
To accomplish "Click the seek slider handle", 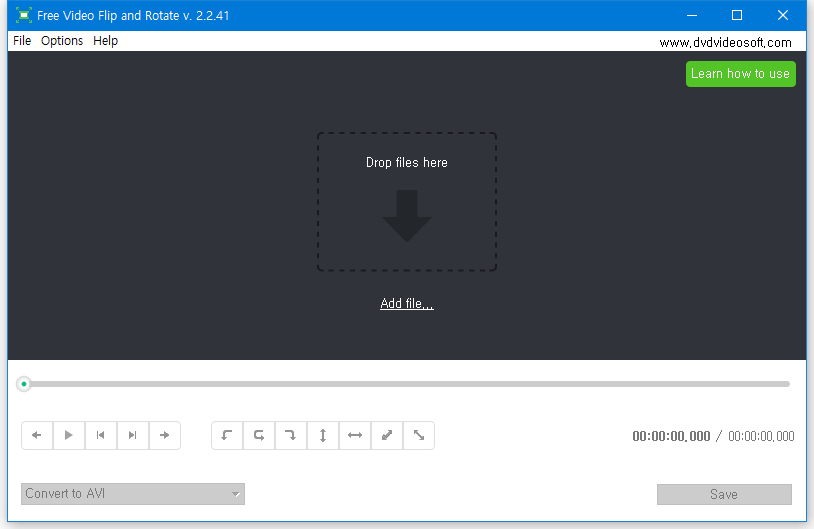I will (24, 384).
